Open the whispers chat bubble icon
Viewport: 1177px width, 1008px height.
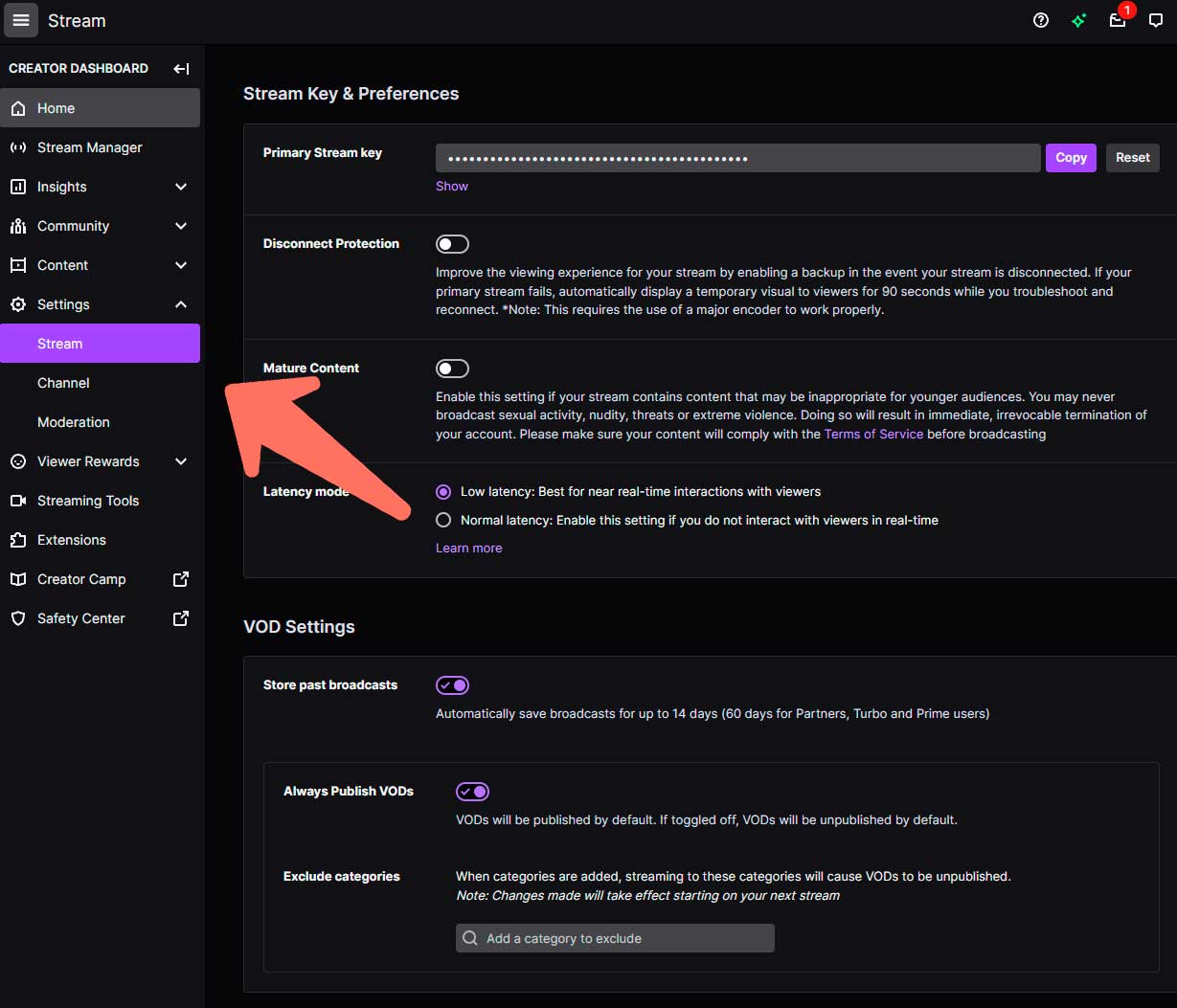coord(1156,20)
